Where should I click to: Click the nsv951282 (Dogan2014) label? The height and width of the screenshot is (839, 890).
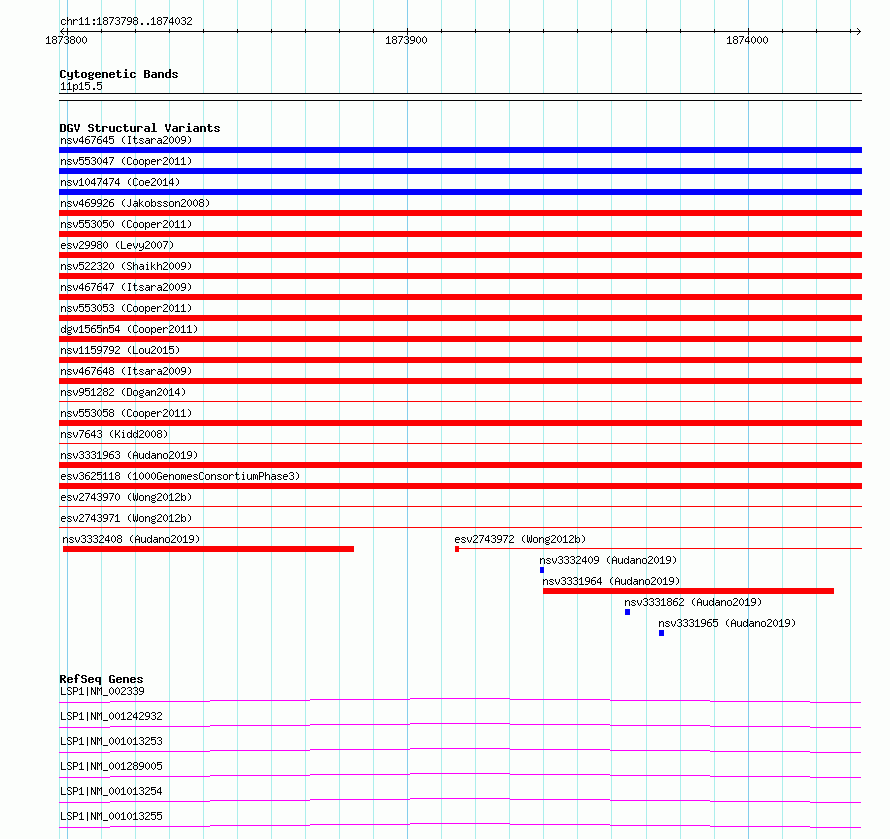click(x=123, y=392)
